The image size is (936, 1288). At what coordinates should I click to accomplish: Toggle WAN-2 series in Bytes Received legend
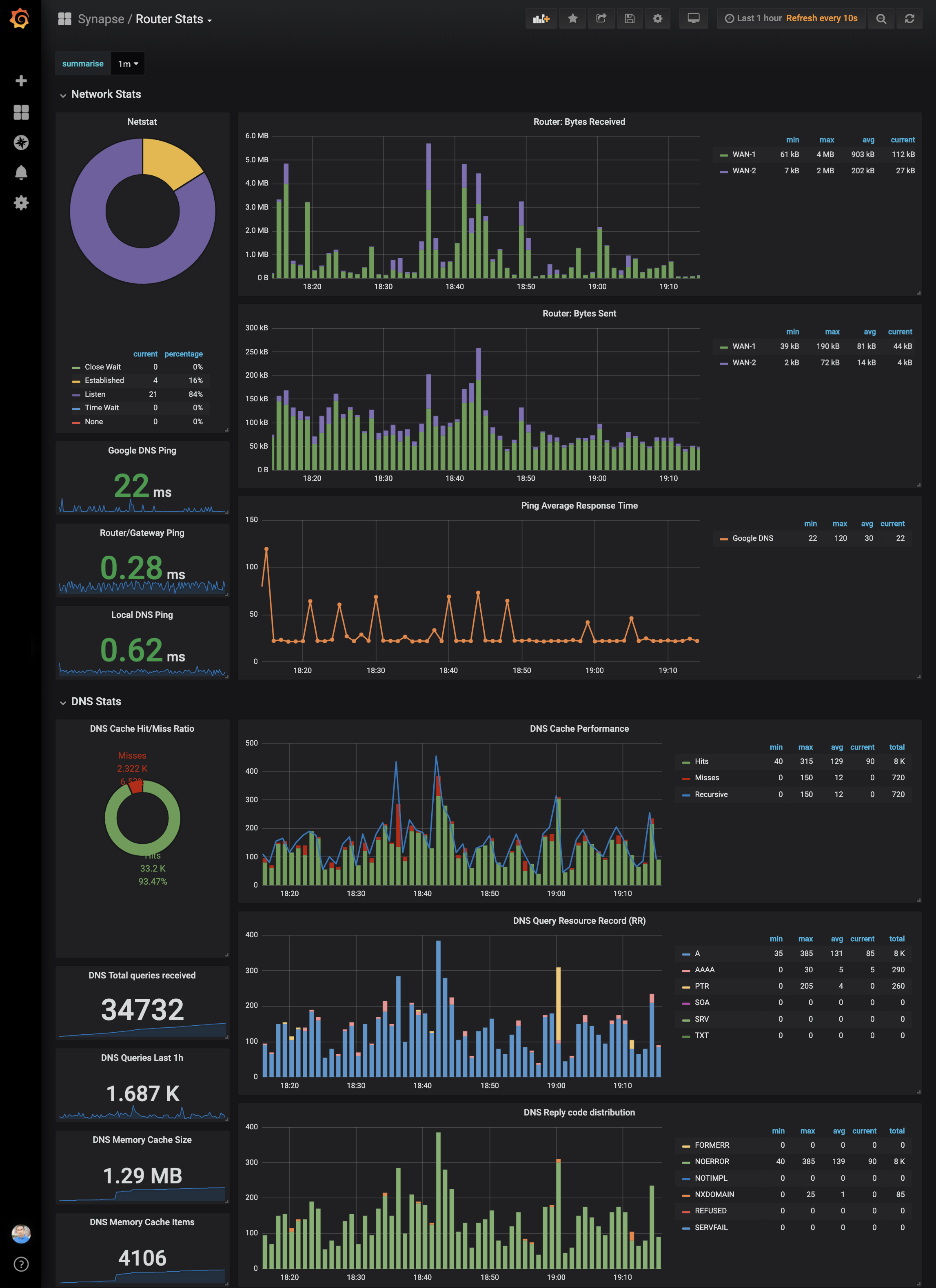[743, 171]
